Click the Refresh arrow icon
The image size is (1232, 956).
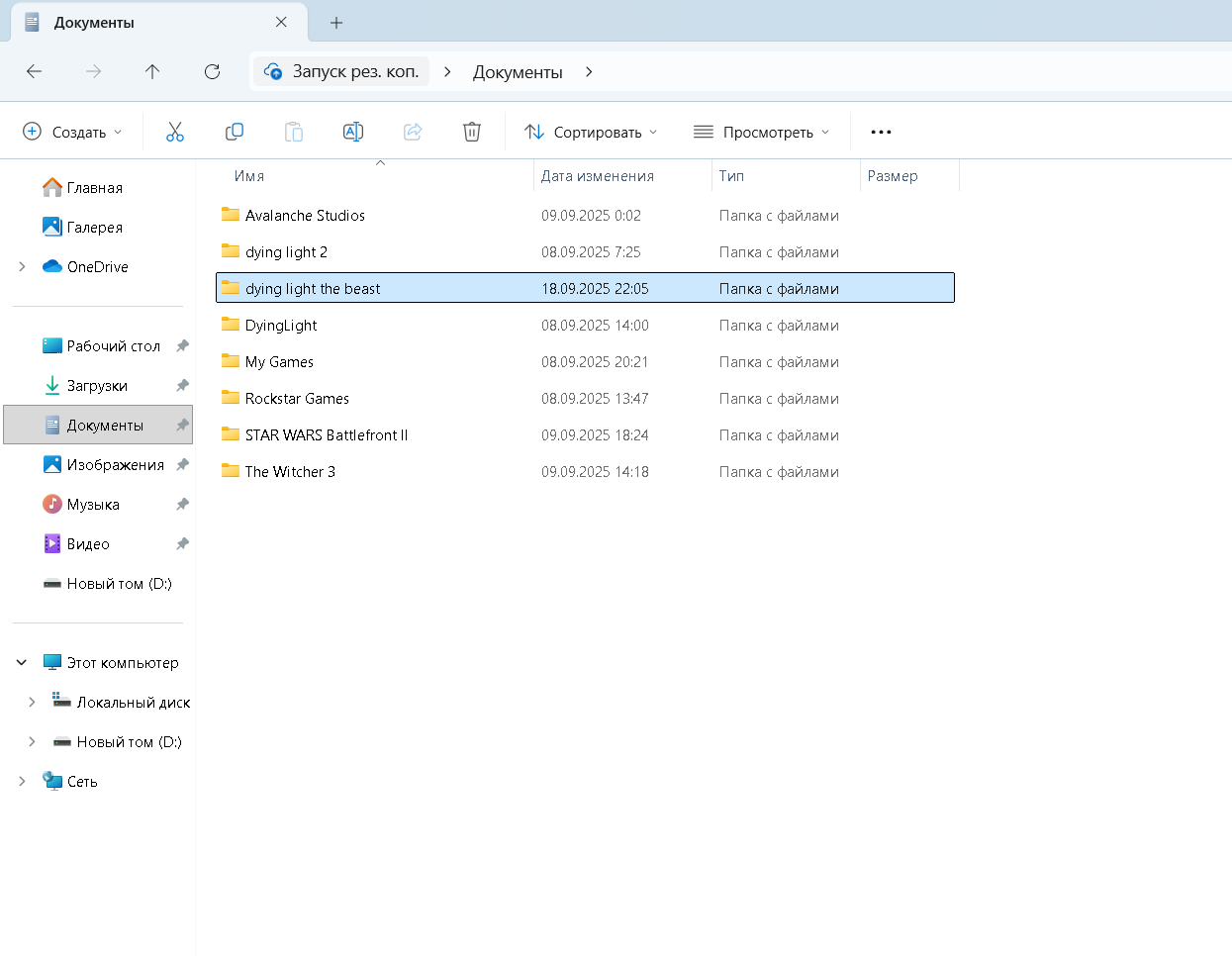click(x=212, y=71)
